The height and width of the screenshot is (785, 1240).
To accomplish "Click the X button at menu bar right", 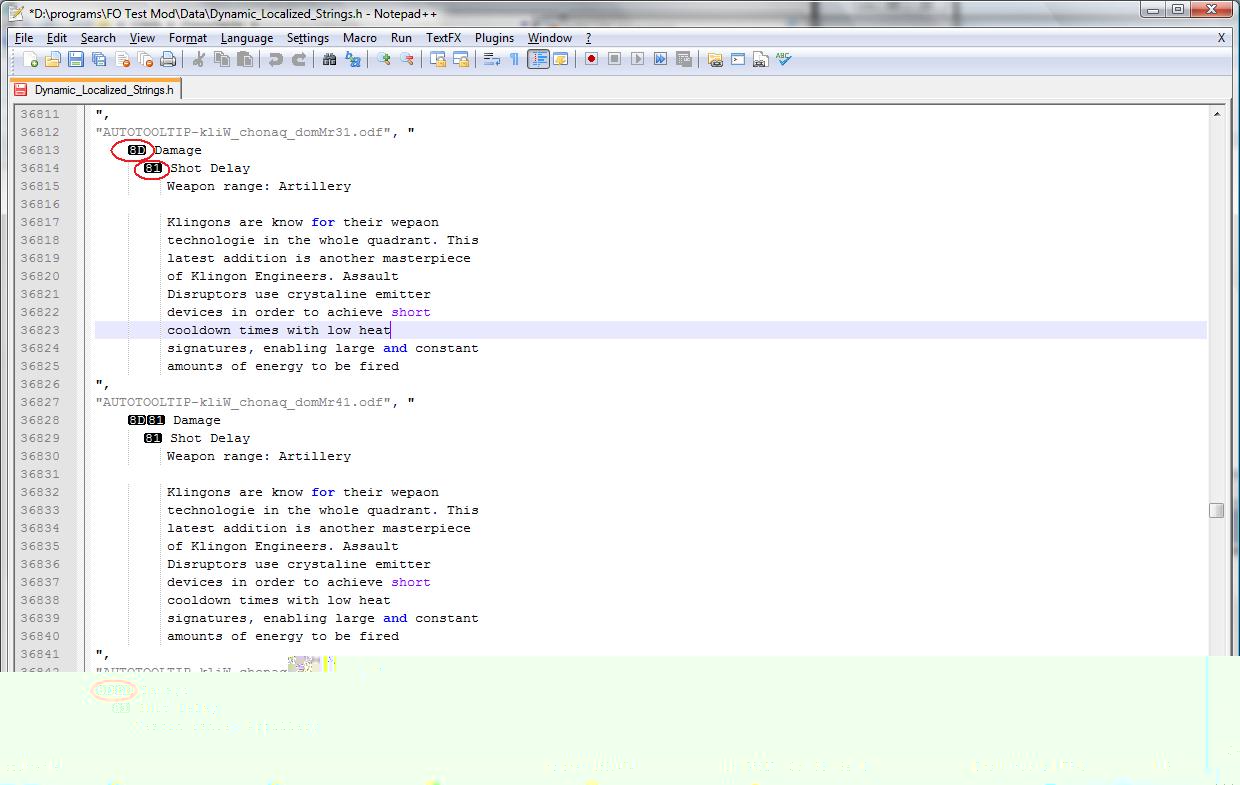I will 1221,38.
